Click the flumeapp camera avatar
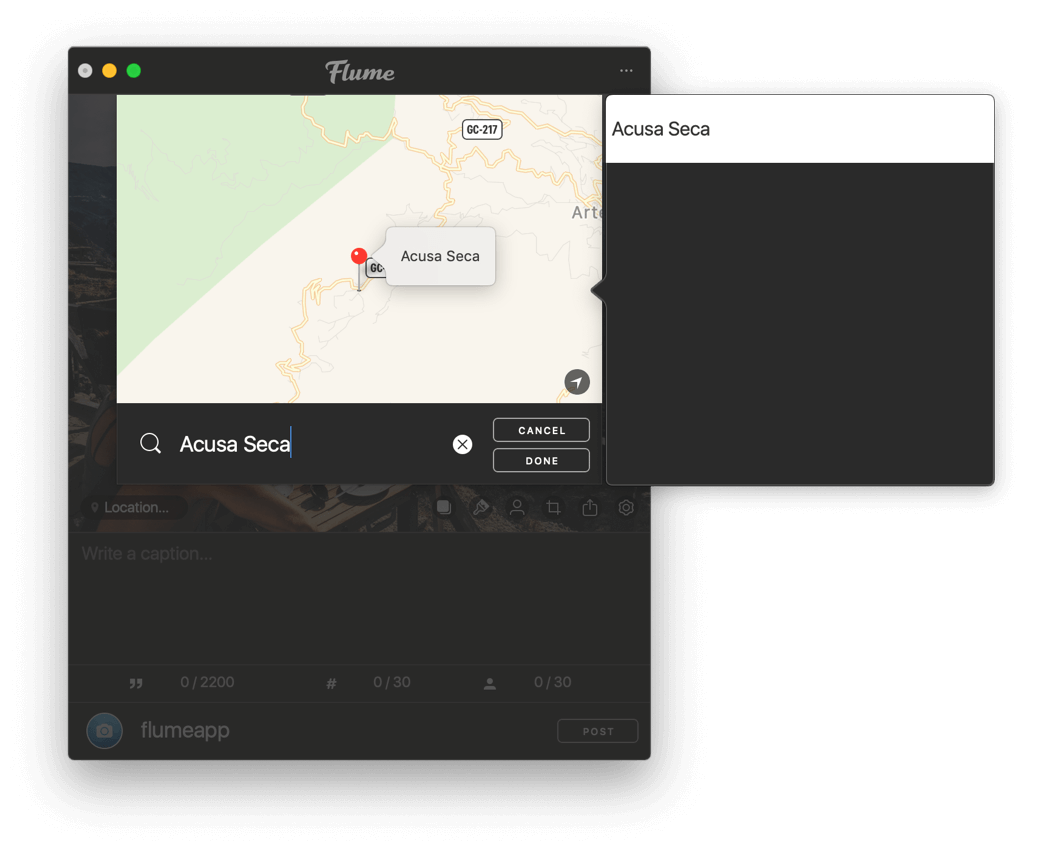Image resolution: width=1038 pixels, height=850 pixels. tap(105, 731)
